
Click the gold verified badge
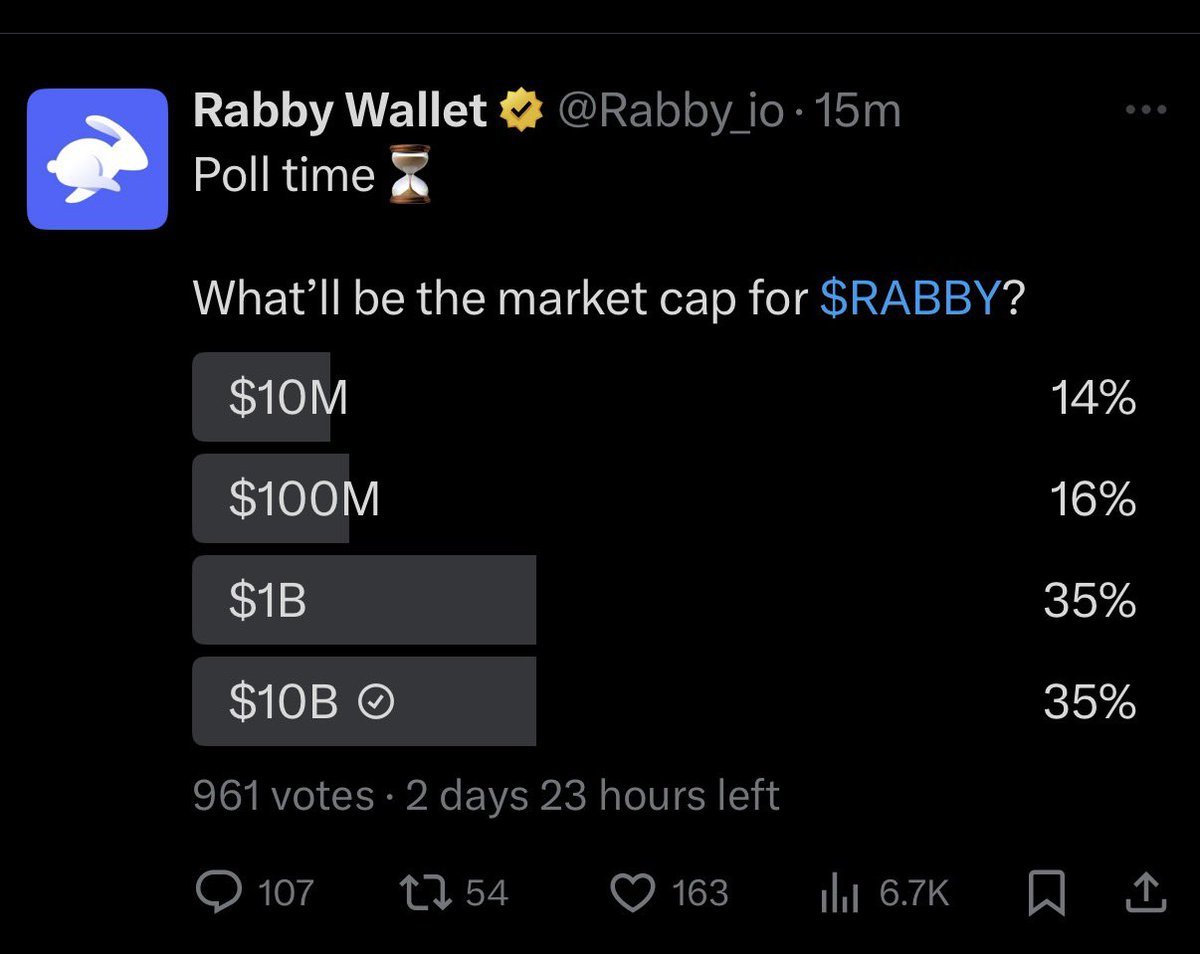(522, 110)
